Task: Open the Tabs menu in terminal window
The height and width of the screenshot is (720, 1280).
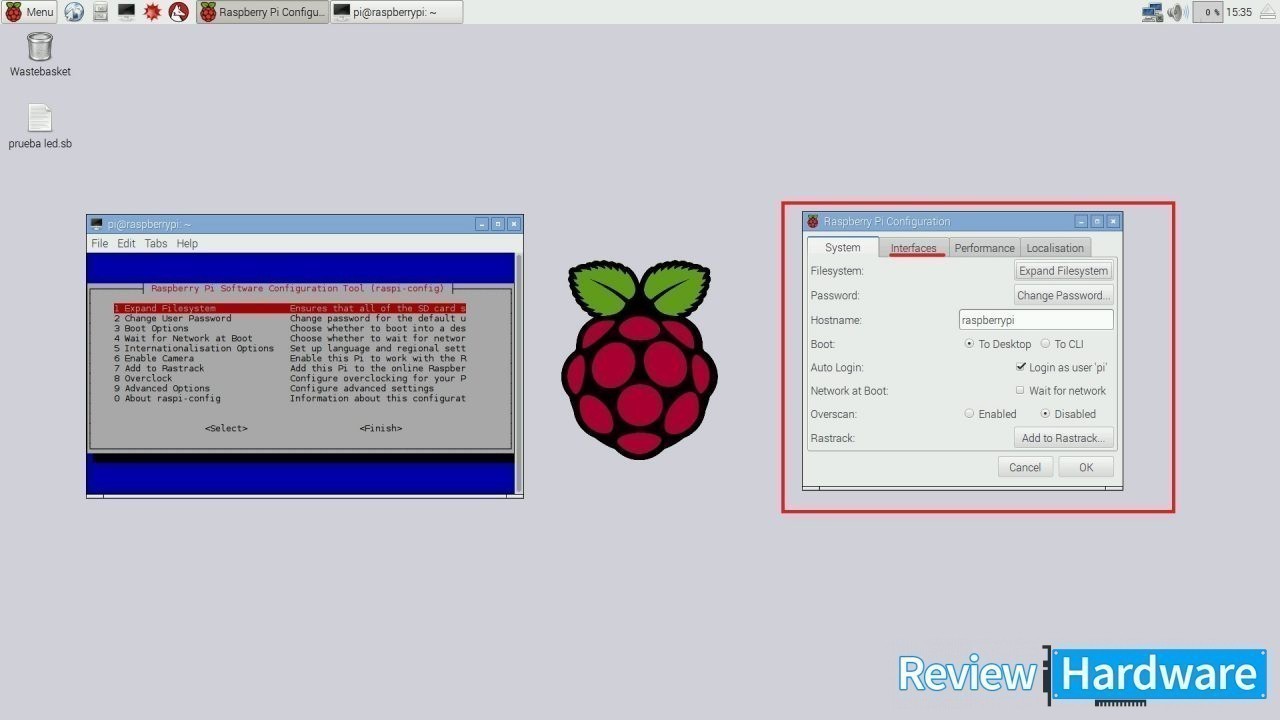Action: pos(156,243)
